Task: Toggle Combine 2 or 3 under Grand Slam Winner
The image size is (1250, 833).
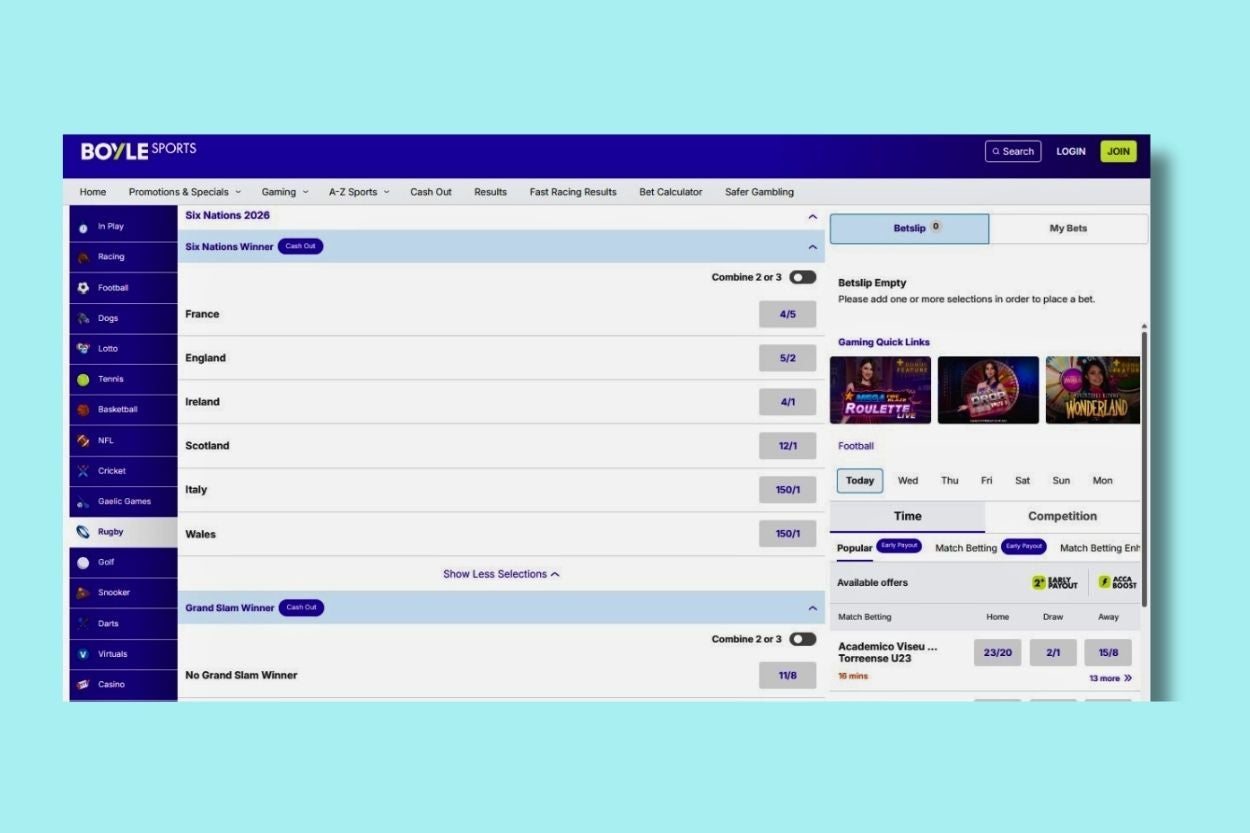Action: 802,639
